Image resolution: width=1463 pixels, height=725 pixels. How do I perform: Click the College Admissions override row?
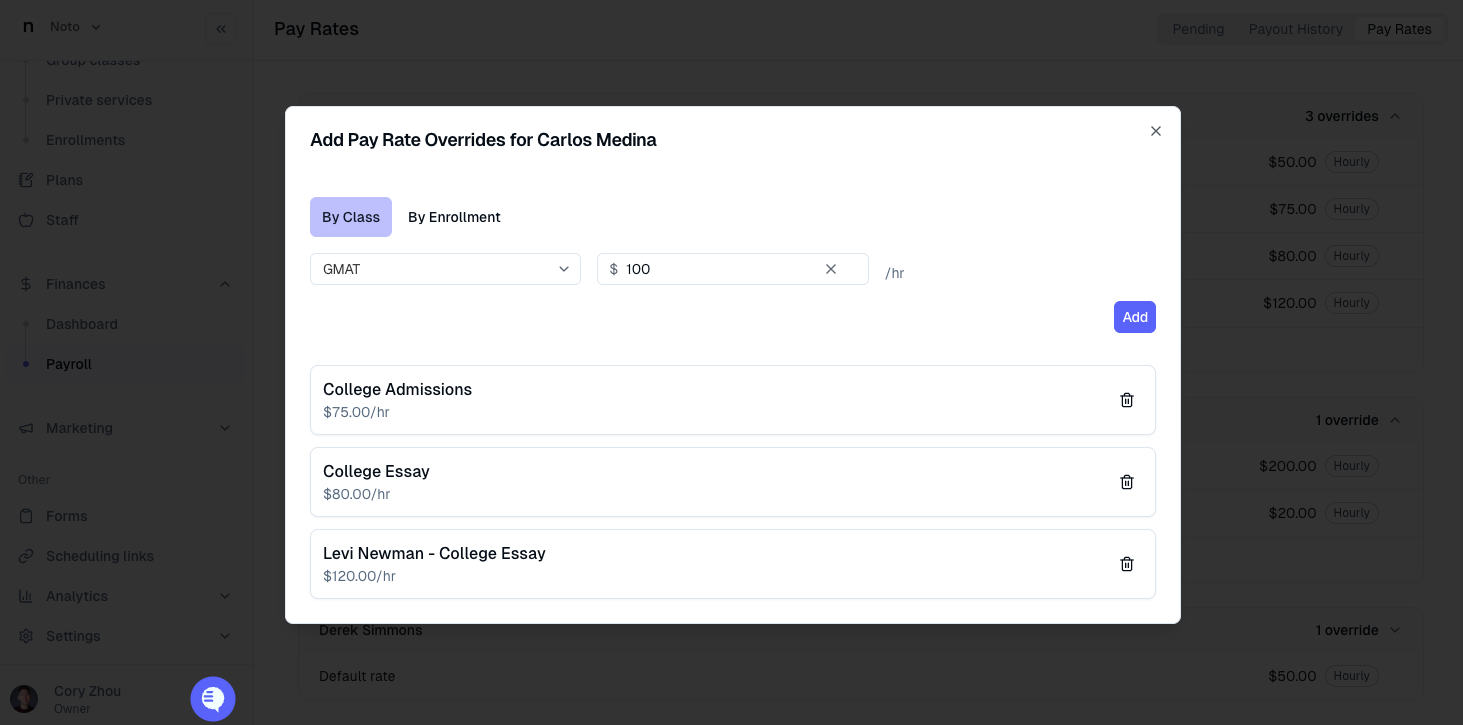click(x=733, y=400)
